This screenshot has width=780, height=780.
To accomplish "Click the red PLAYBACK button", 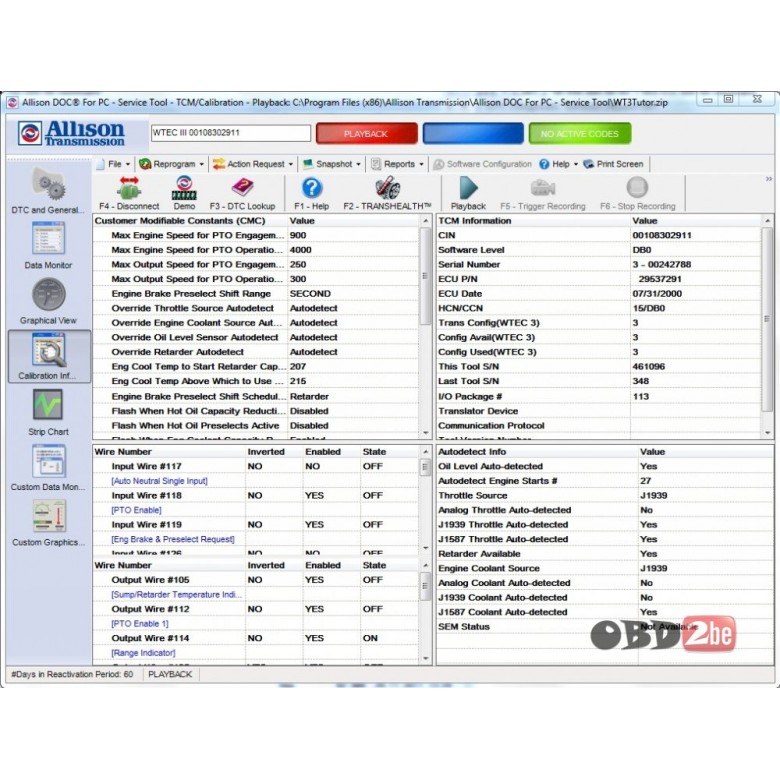I will (x=367, y=133).
